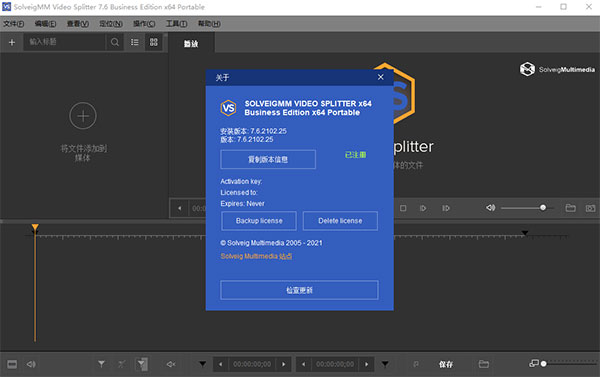Open the output folder icon in player bar
Screen dimensions: 600x377
pyautogui.click(x=571, y=208)
